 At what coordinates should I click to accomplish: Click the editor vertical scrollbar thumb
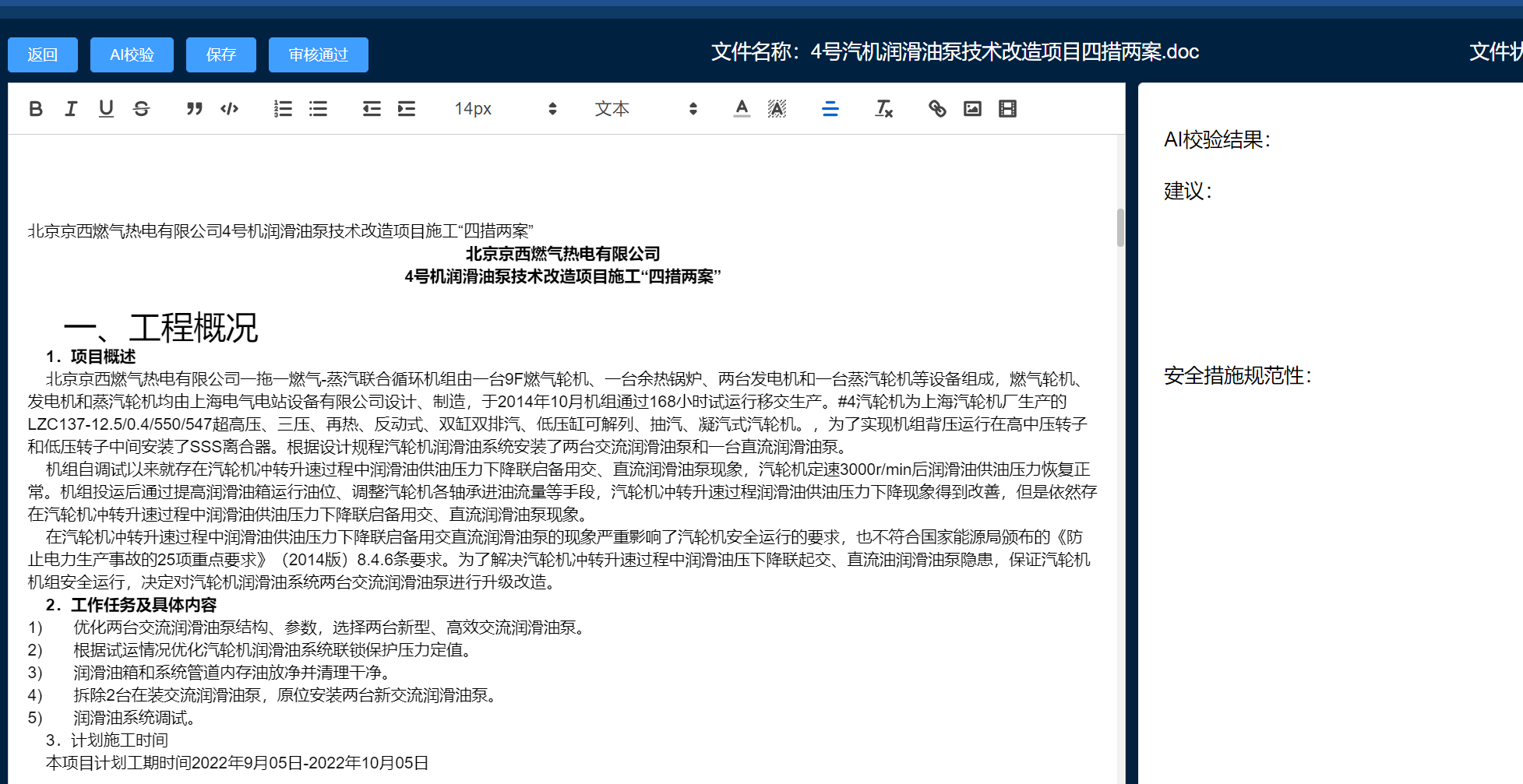point(1120,227)
